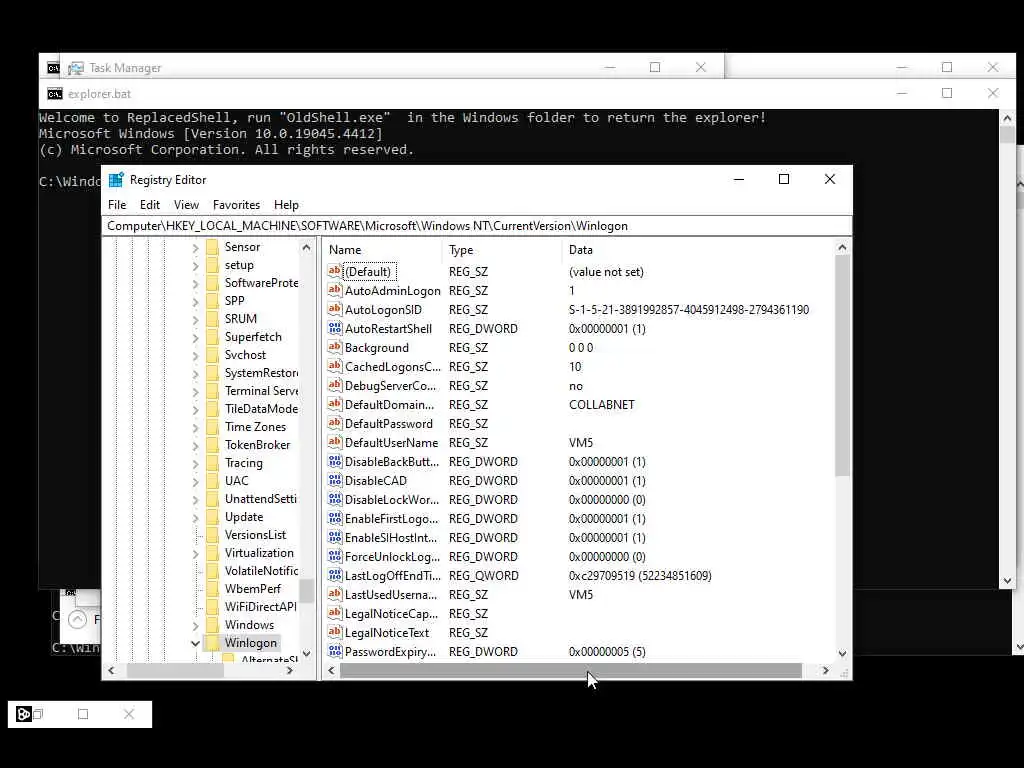Click the (Default) value icon
The image size is (1024, 768).
[334, 271]
